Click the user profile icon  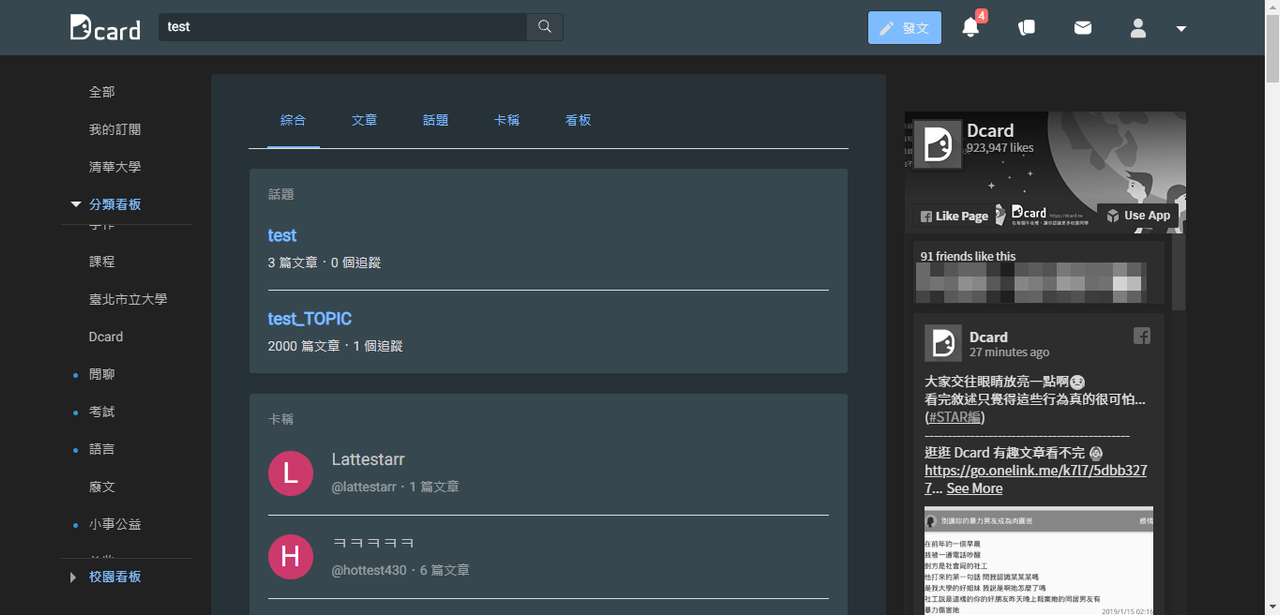click(x=1138, y=28)
